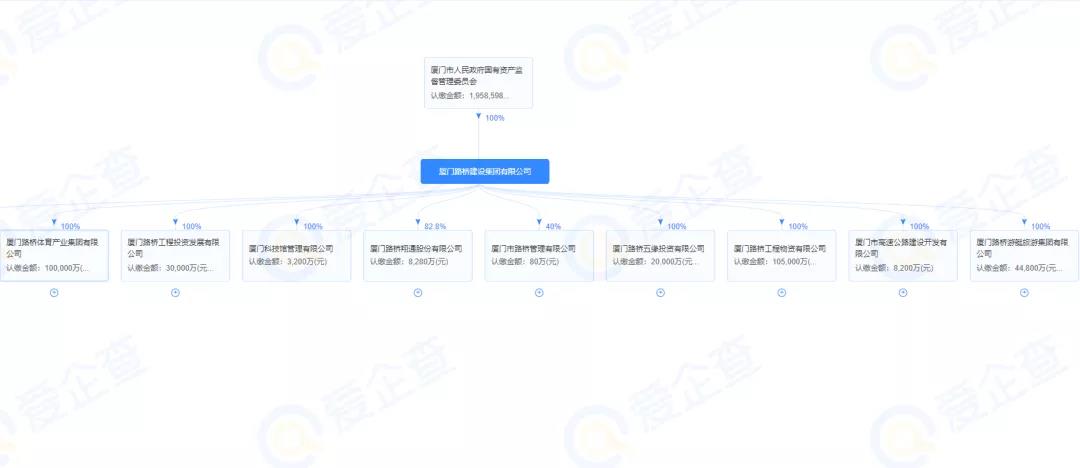This screenshot has height=468, width=1080.
Task: Open the 厦门科技馆管理有限公司 company card
Action: (296, 256)
